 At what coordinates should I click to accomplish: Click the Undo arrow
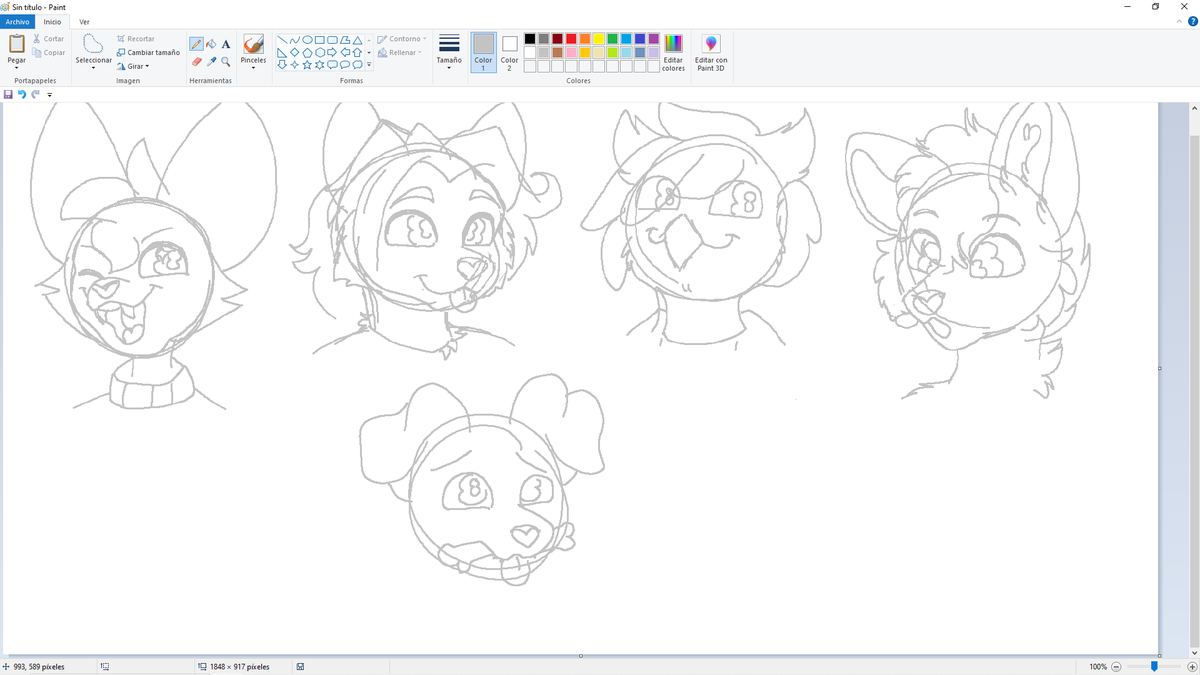pos(22,94)
